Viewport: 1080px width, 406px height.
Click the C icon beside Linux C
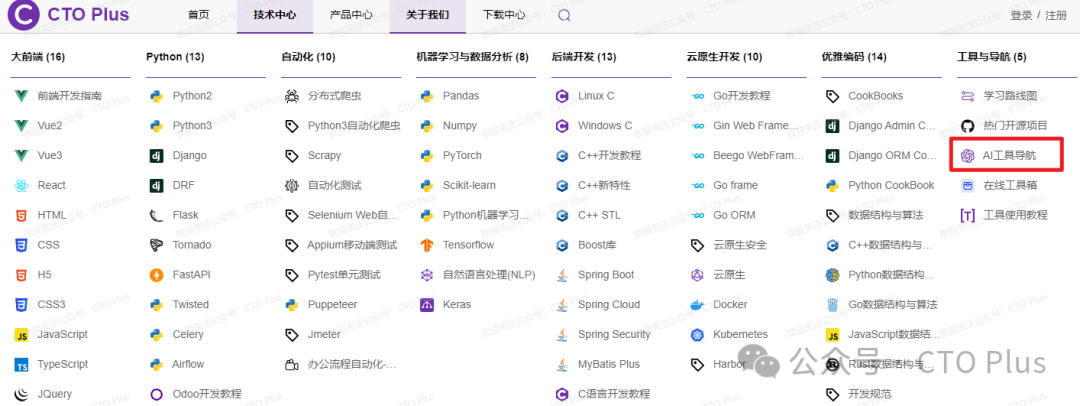(x=561, y=96)
